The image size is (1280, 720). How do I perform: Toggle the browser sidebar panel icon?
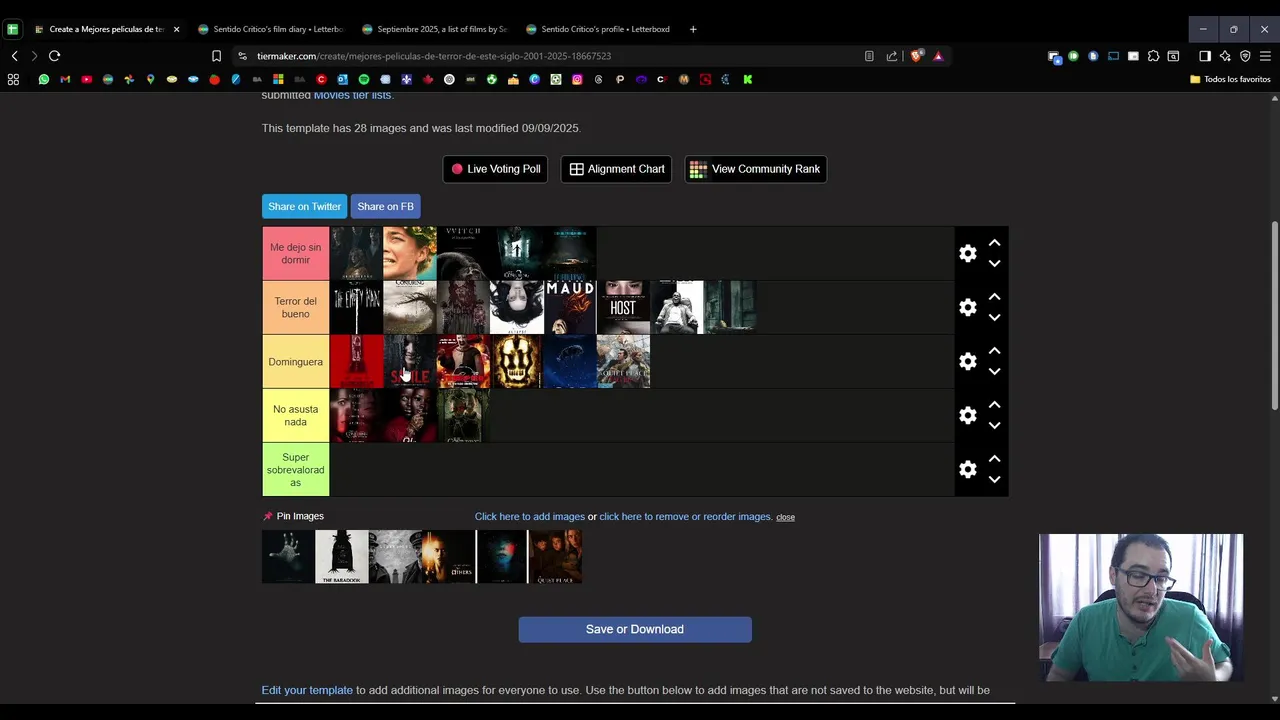click(x=1204, y=56)
